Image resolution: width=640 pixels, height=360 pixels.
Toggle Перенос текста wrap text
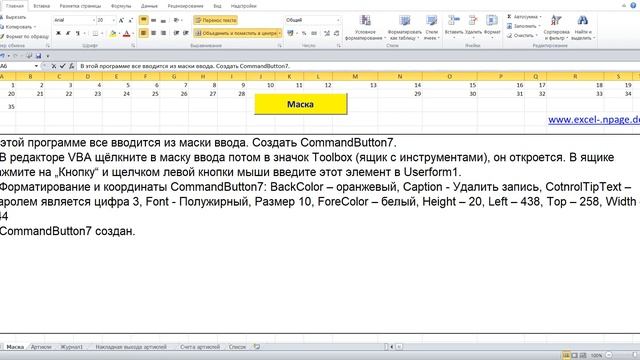click(x=216, y=20)
